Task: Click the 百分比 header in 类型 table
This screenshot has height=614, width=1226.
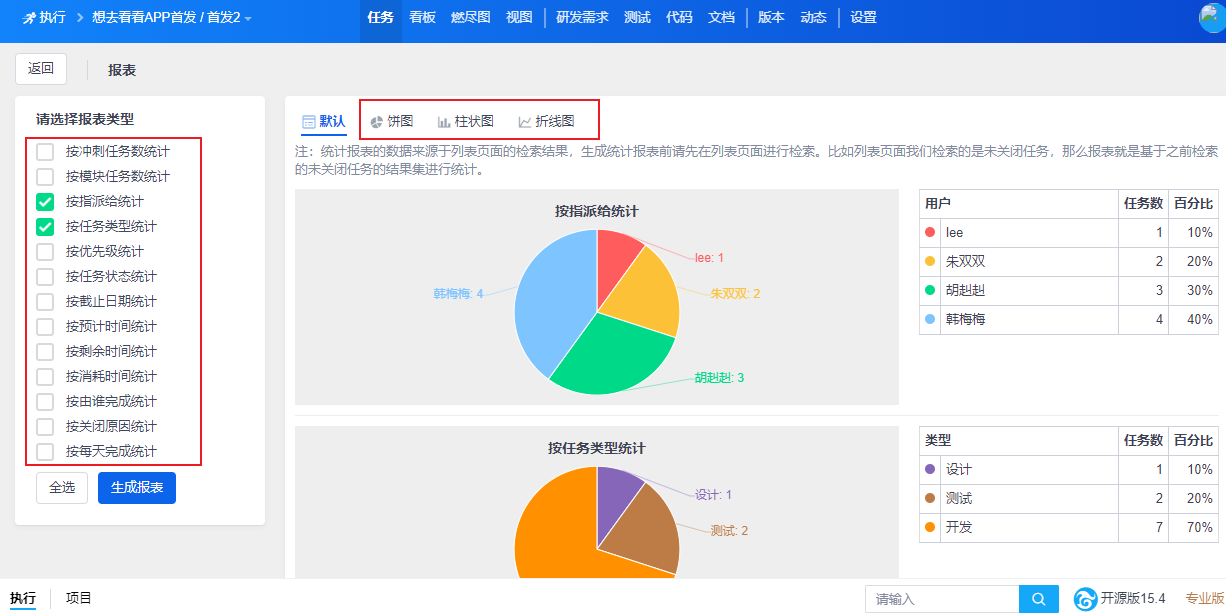Action: [x=1194, y=440]
